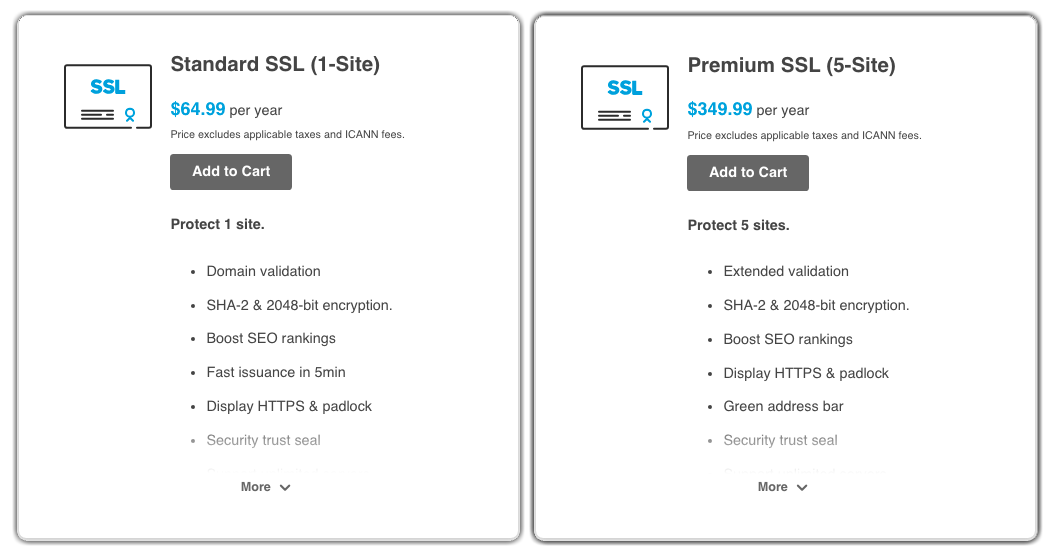Add Standard SSL (1-Site) to cart
The image size is (1060, 549).
[231, 172]
